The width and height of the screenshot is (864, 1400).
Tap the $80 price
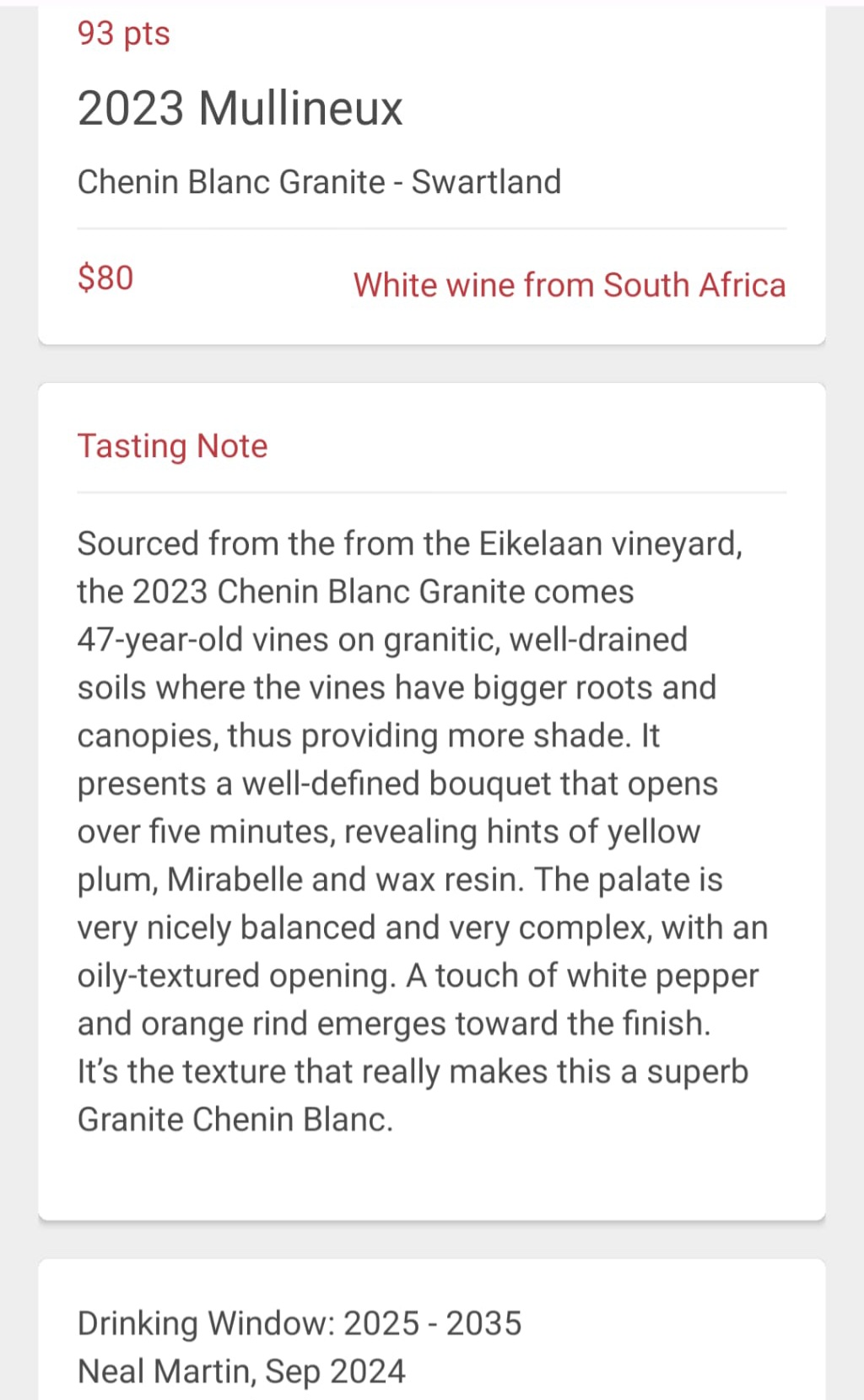tap(105, 277)
